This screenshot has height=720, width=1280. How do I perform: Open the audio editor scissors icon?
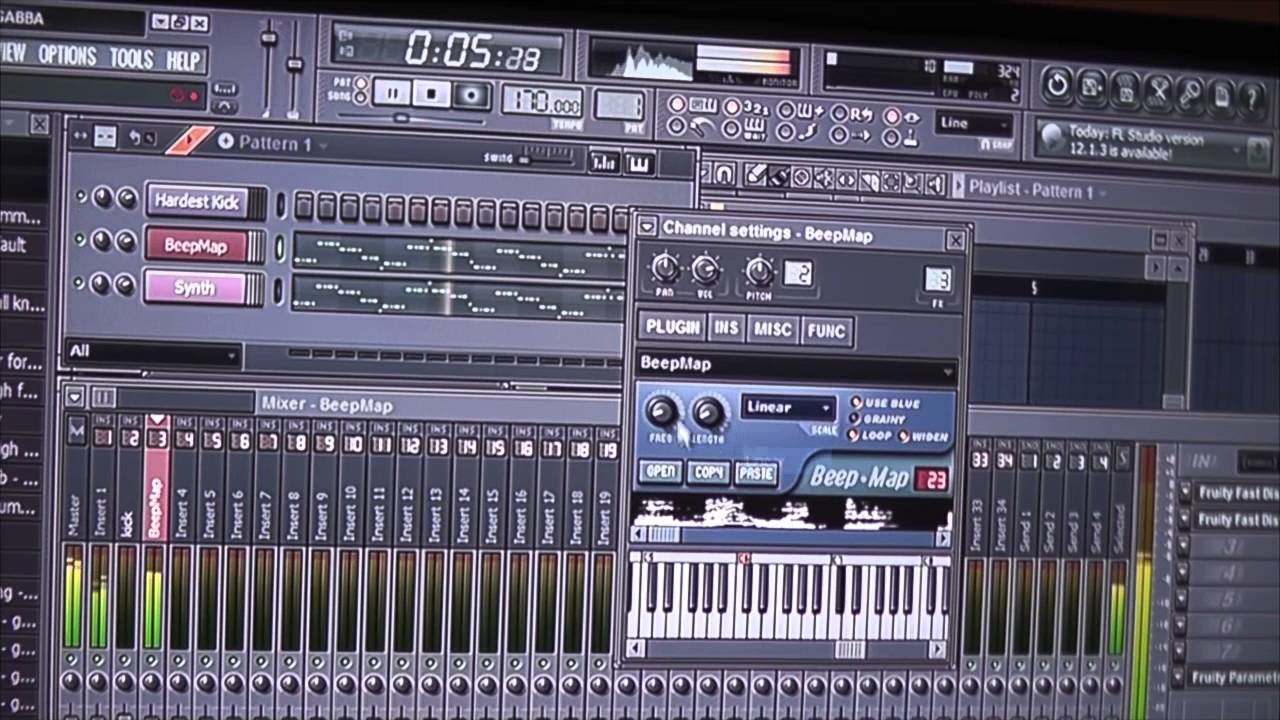coord(1158,93)
